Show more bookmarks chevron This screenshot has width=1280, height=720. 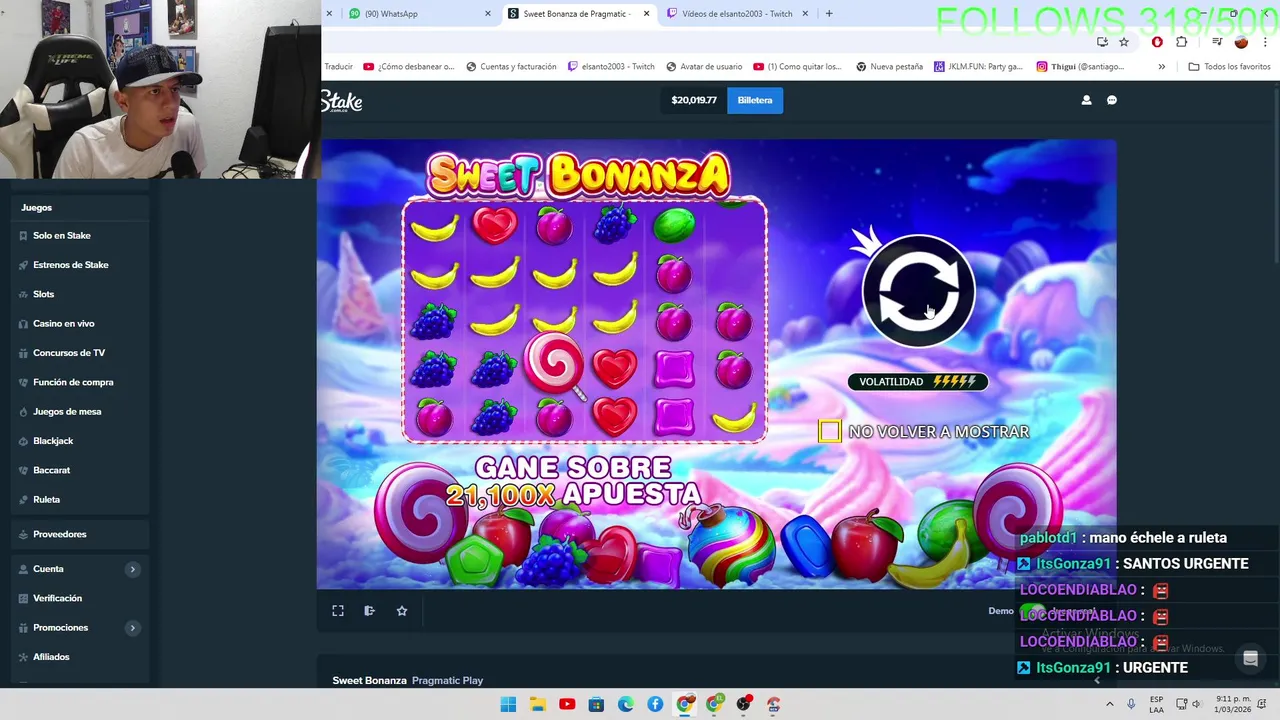click(1161, 67)
